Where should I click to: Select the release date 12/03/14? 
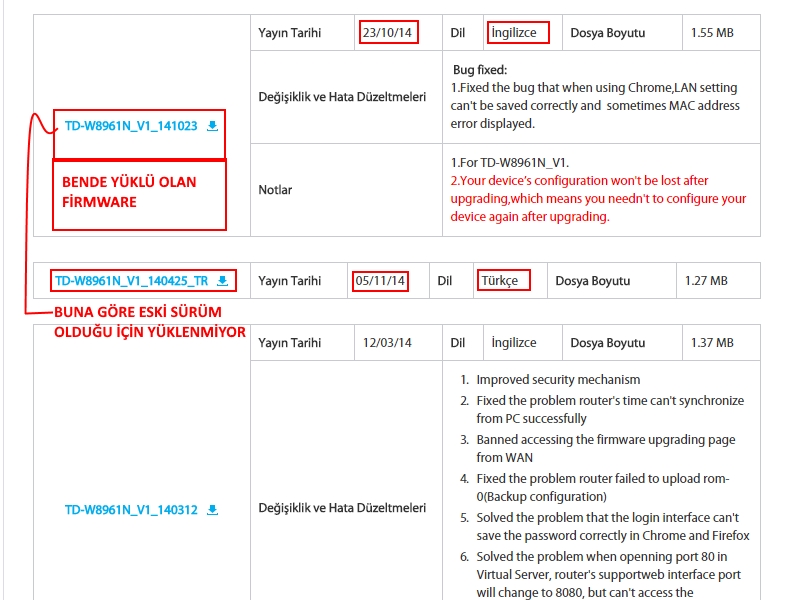coord(387,342)
